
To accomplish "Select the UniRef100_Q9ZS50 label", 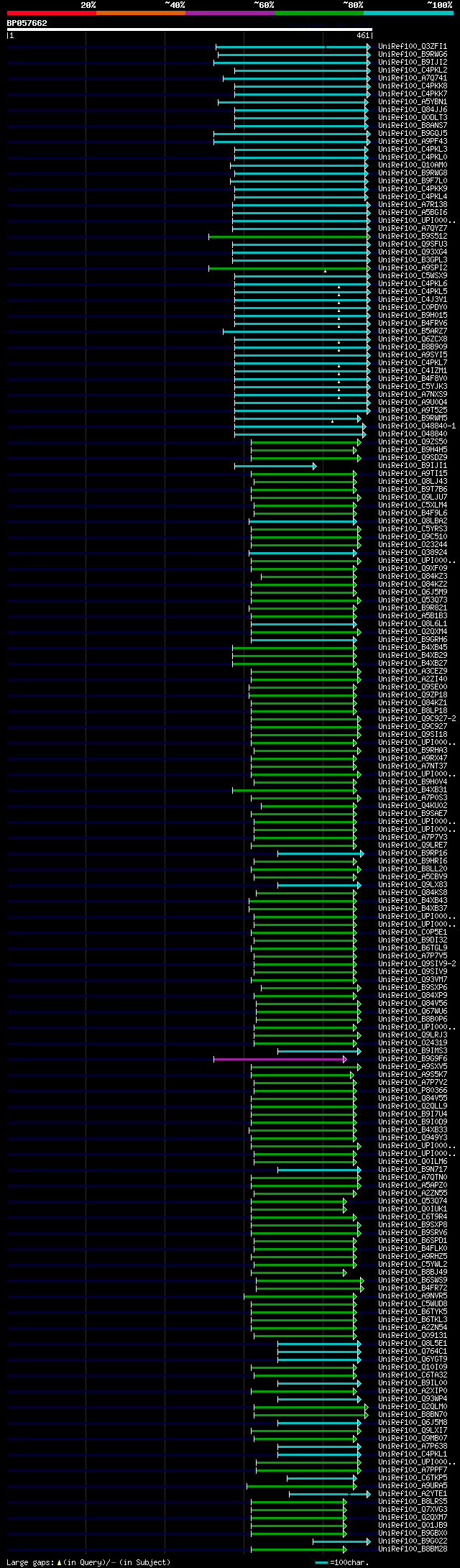I will pyautogui.click(x=413, y=442).
